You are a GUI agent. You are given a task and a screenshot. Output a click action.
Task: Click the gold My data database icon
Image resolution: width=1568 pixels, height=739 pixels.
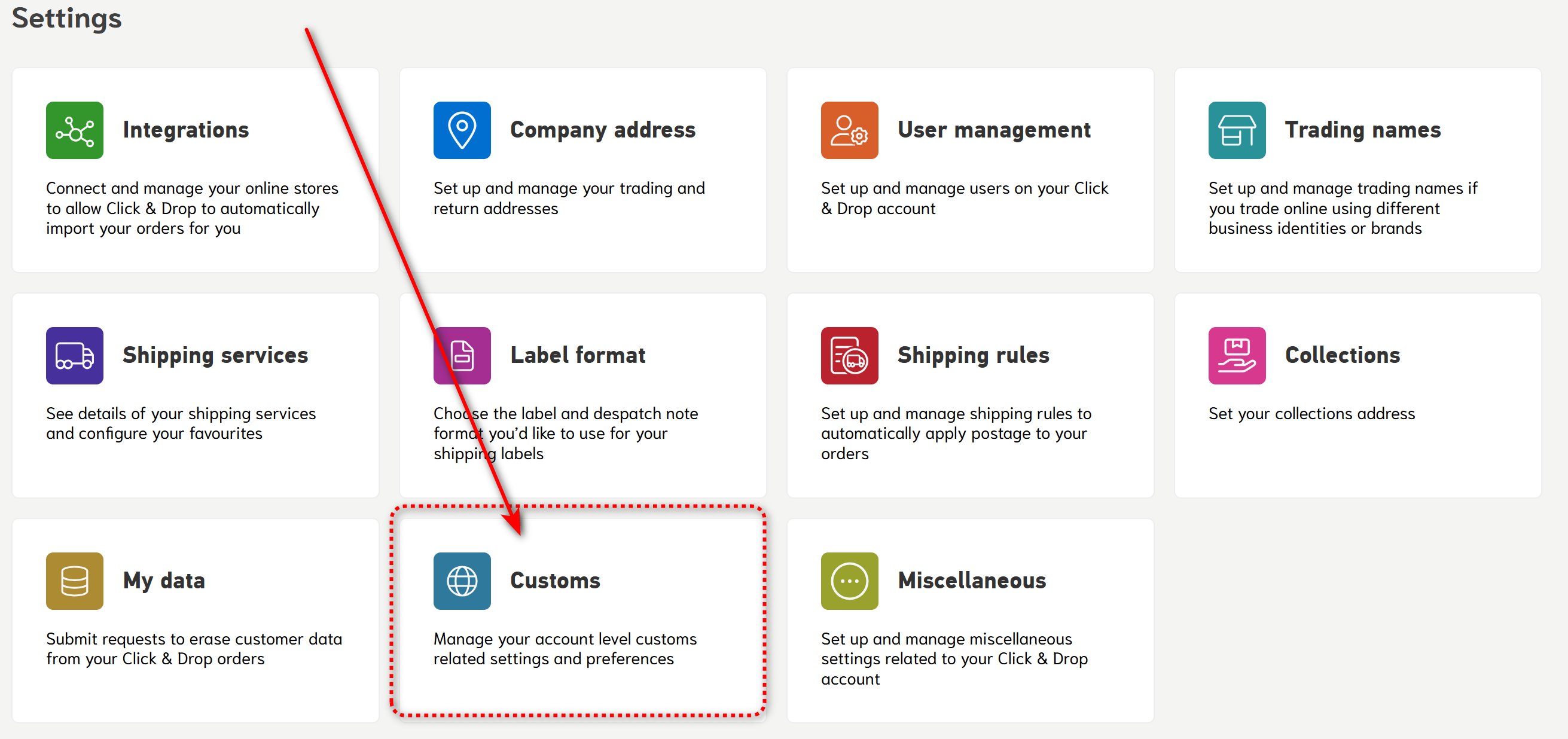pos(74,581)
